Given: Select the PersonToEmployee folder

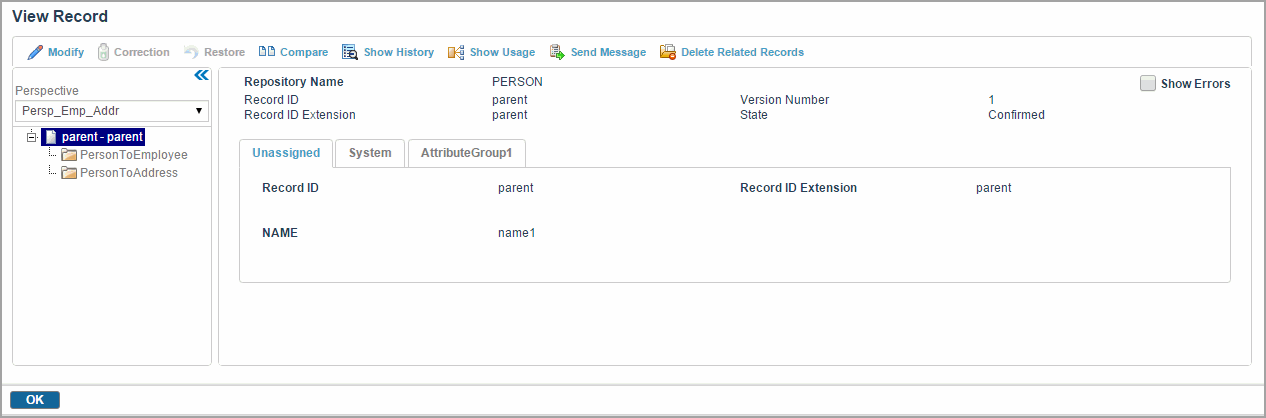Looking at the screenshot, I should click(x=133, y=155).
